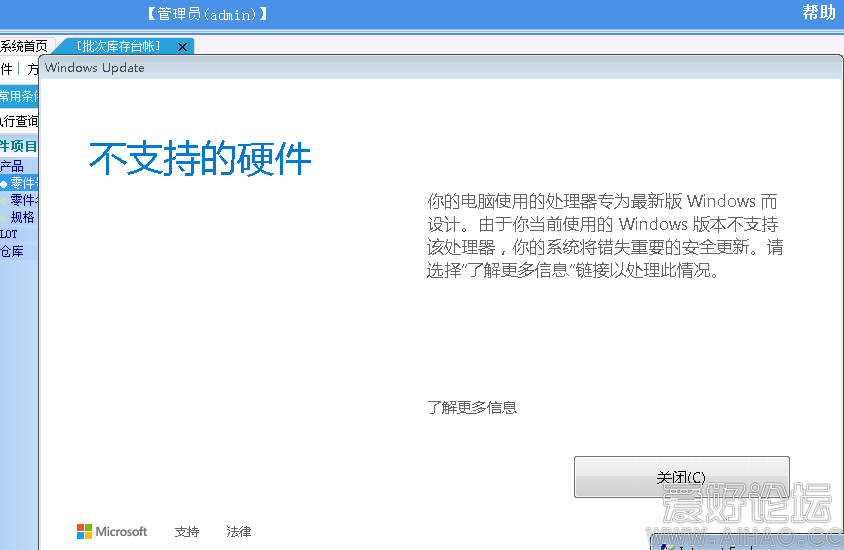Click the 执行查询 button in sidebar

[x=19, y=121]
